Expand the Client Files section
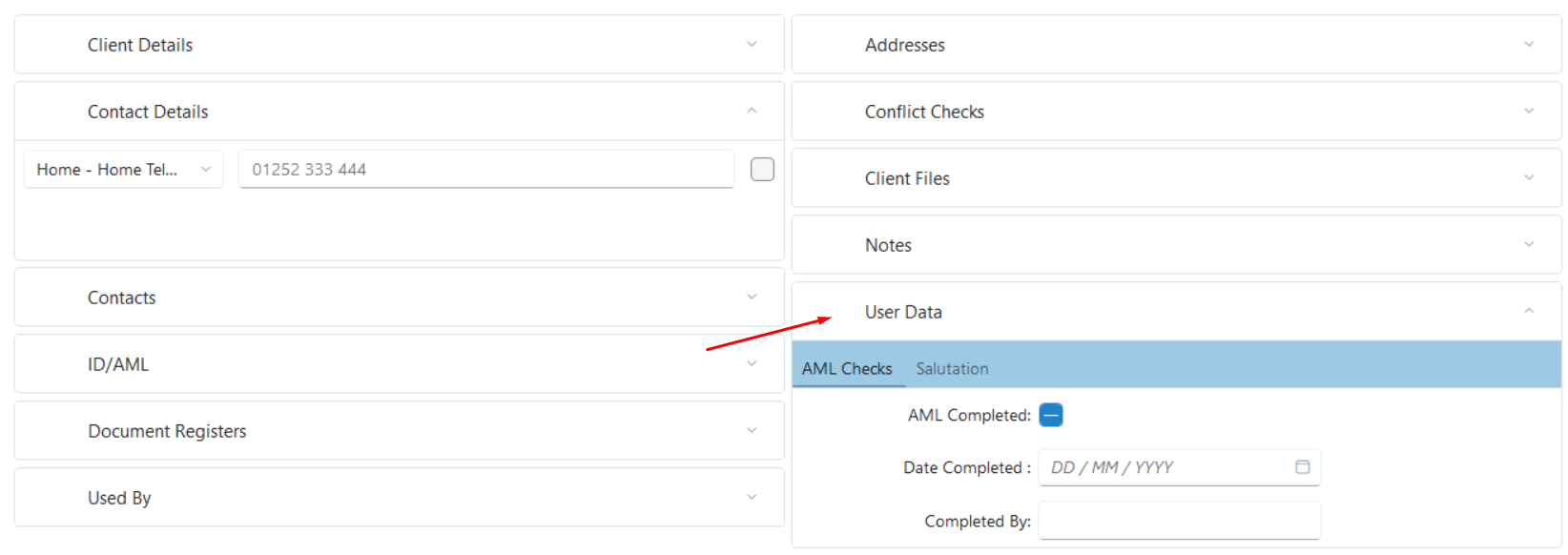 tap(1176, 178)
